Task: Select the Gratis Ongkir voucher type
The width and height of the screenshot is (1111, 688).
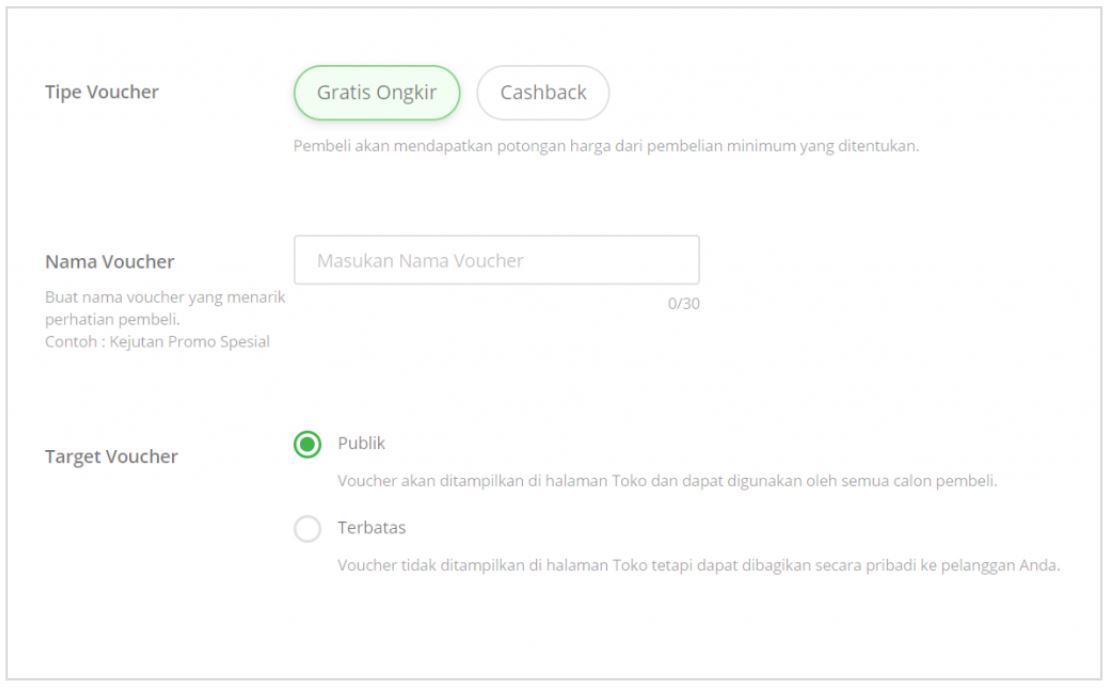Action: click(x=376, y=93)
